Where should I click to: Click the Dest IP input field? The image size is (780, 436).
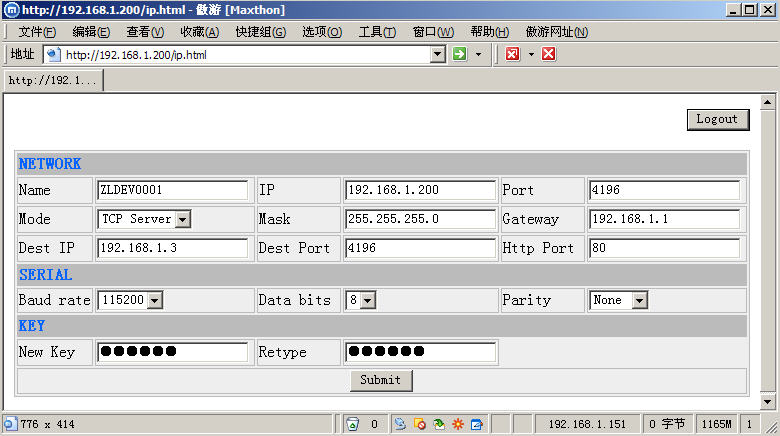pyautogui.click(x=172, y=248)
